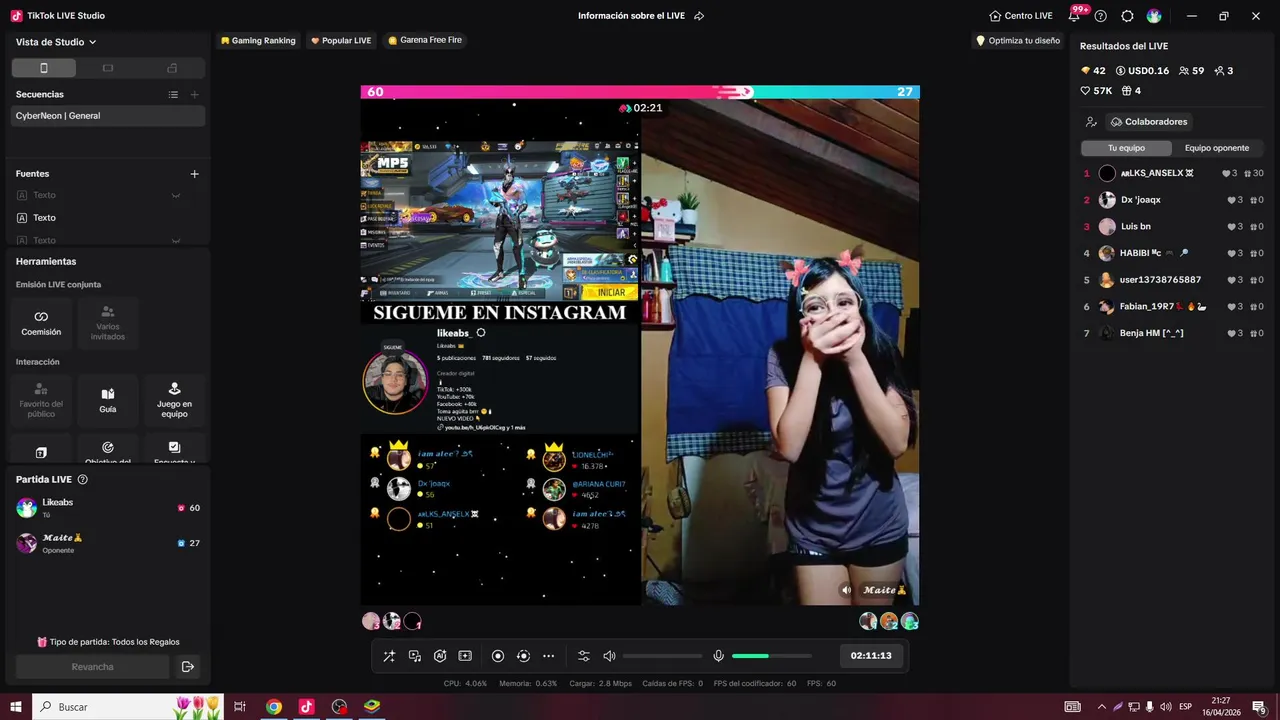
Task: Open the notifications bell with 99+ badge
Action: coord(1075,15)
